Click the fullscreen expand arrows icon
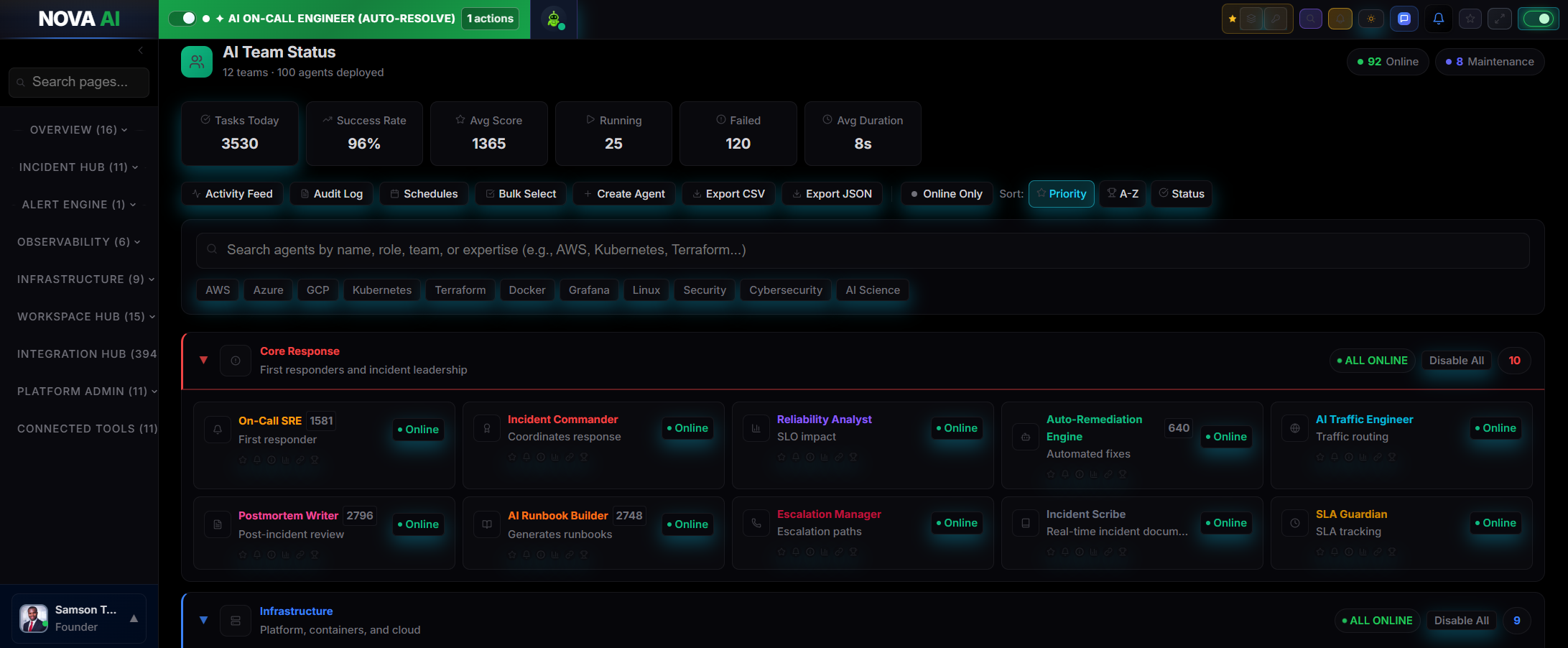This screenshot has width=1568, height=648. [1500, 19]
